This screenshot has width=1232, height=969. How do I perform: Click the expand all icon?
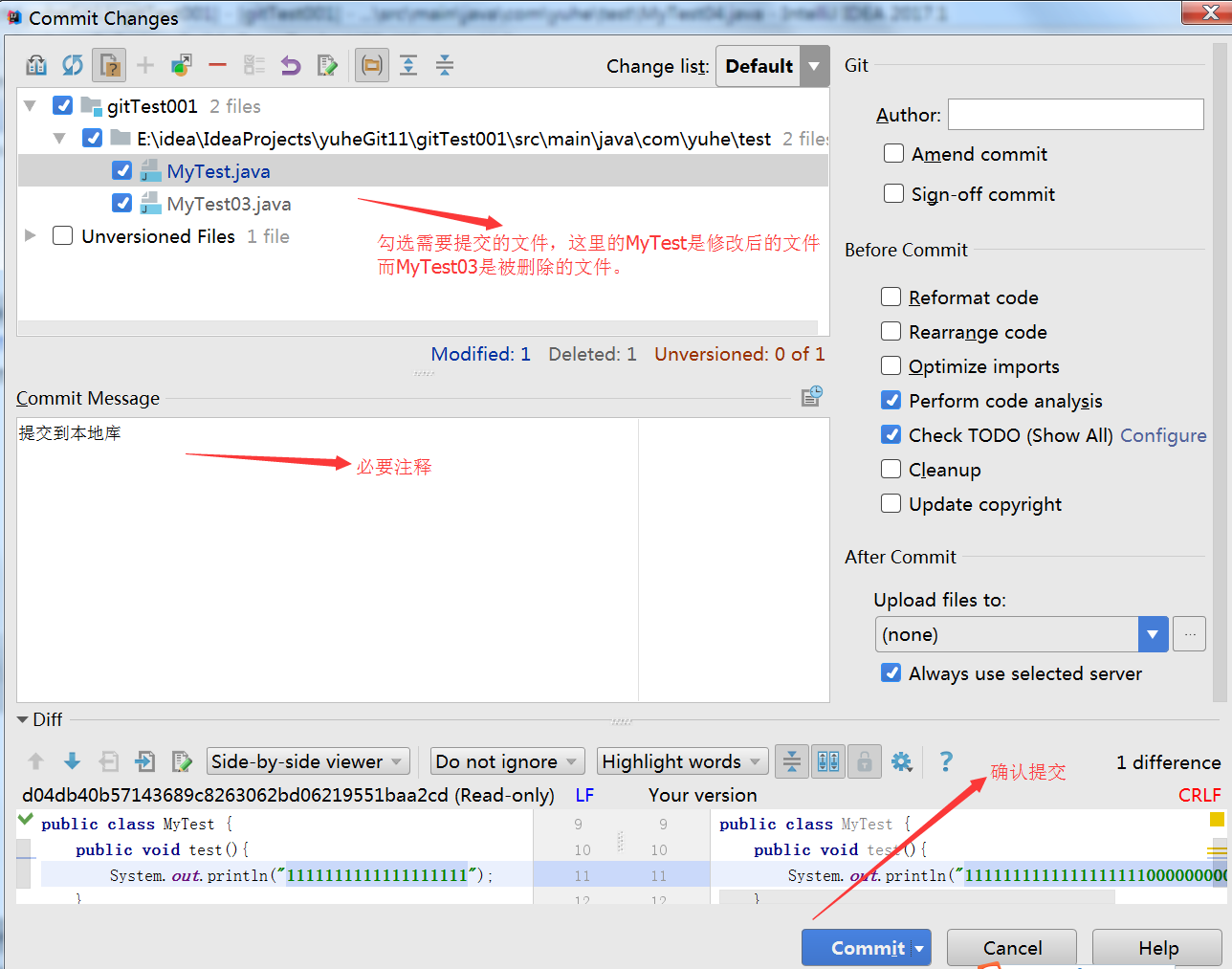408,65
